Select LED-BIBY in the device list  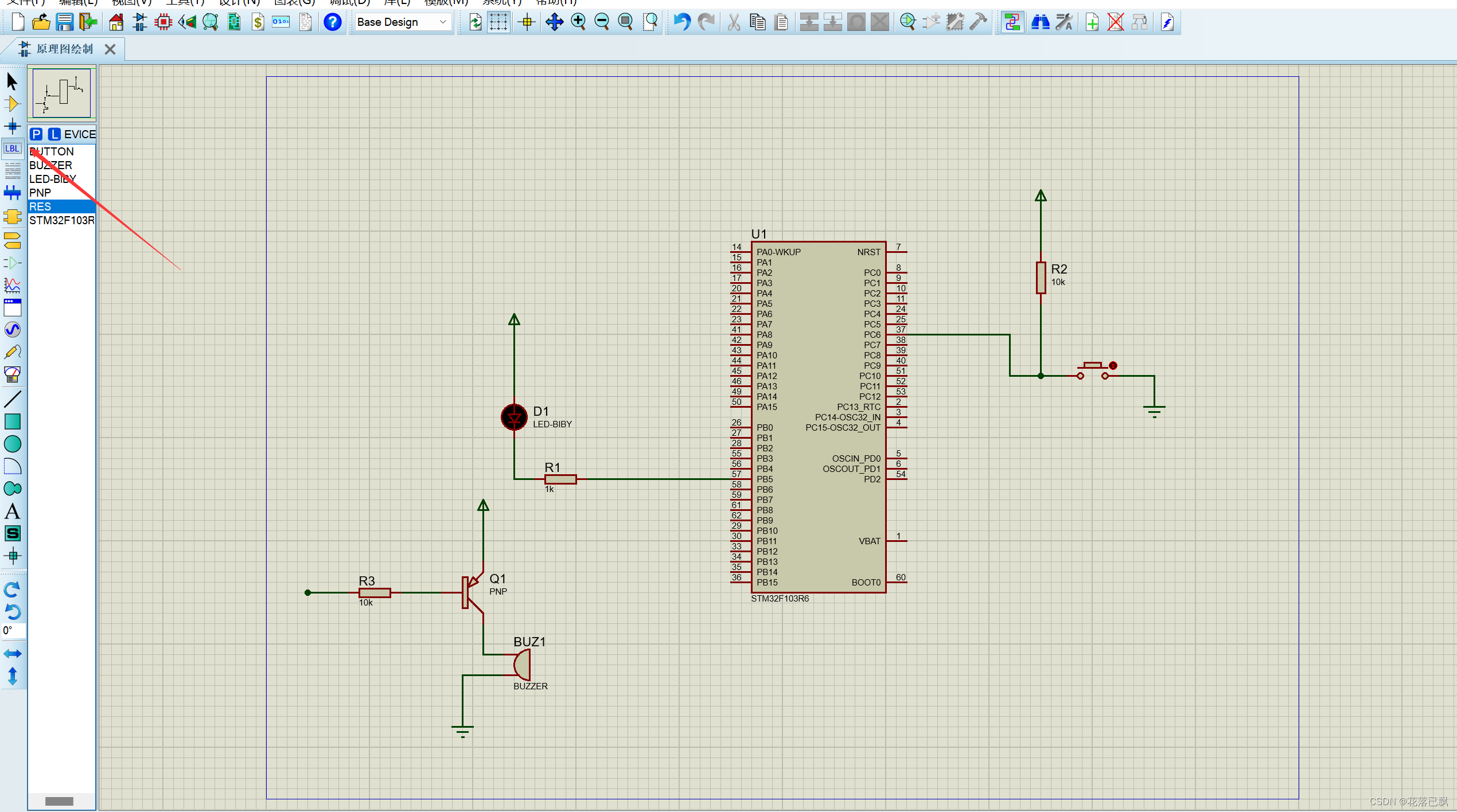pos(62,179)
